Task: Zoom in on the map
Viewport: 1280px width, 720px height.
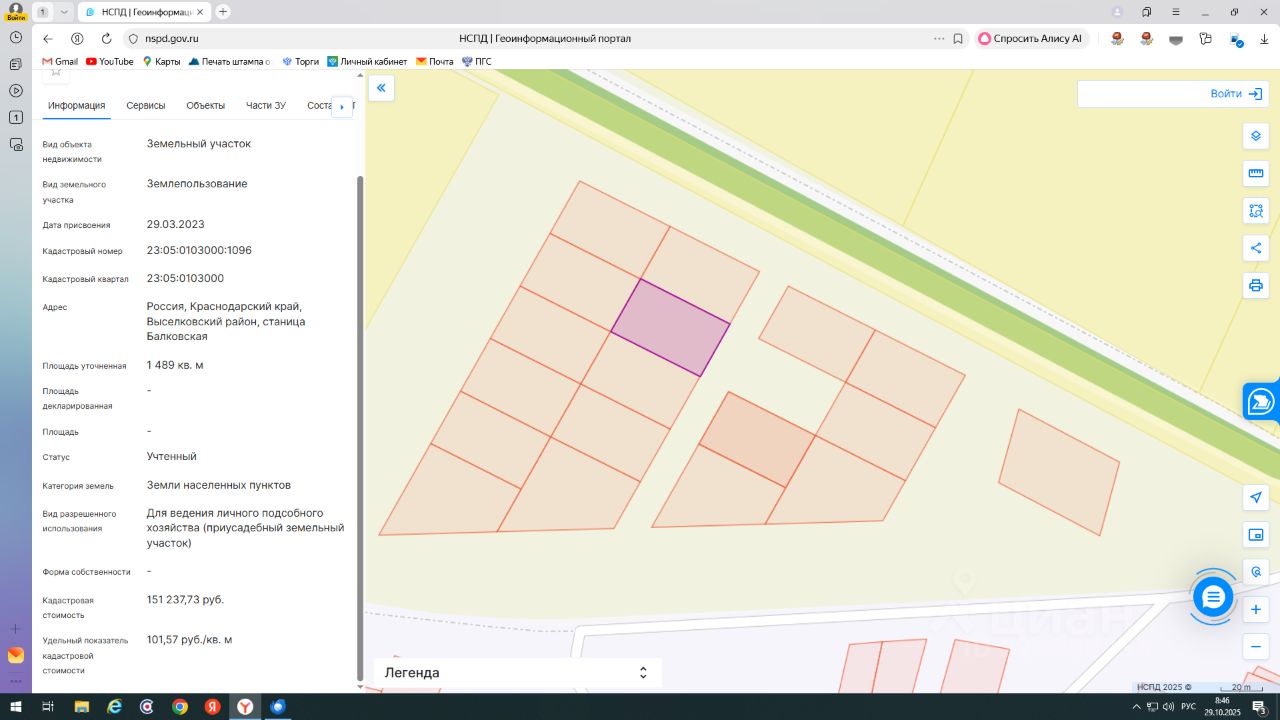Action: 1256,609
